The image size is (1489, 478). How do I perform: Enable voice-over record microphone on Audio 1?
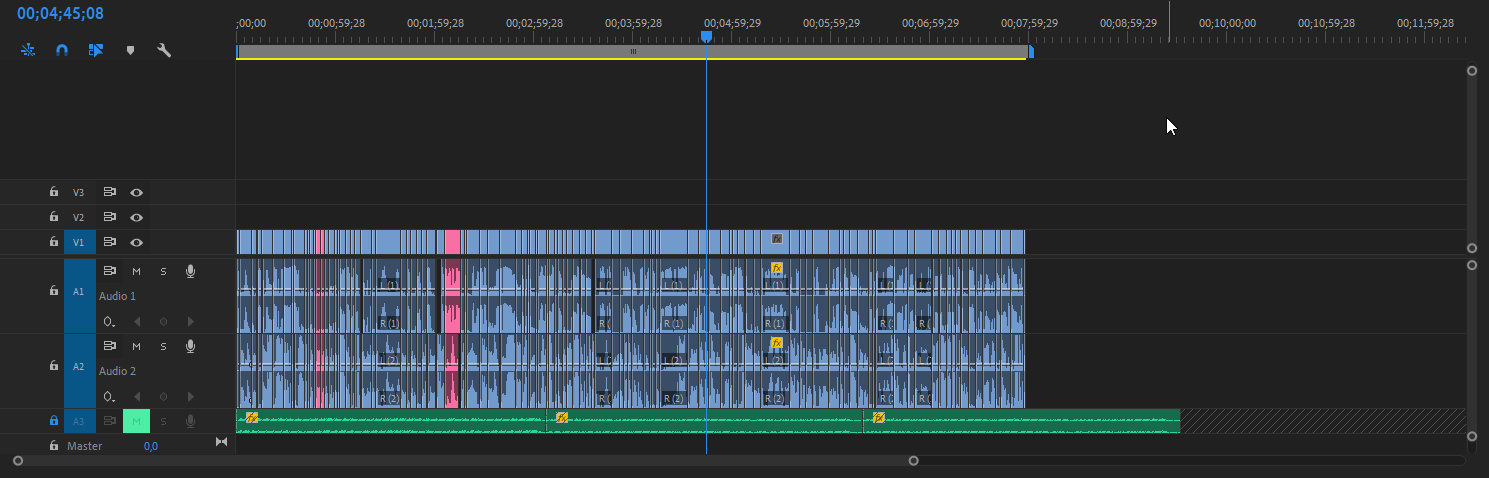tap(190, 271)
